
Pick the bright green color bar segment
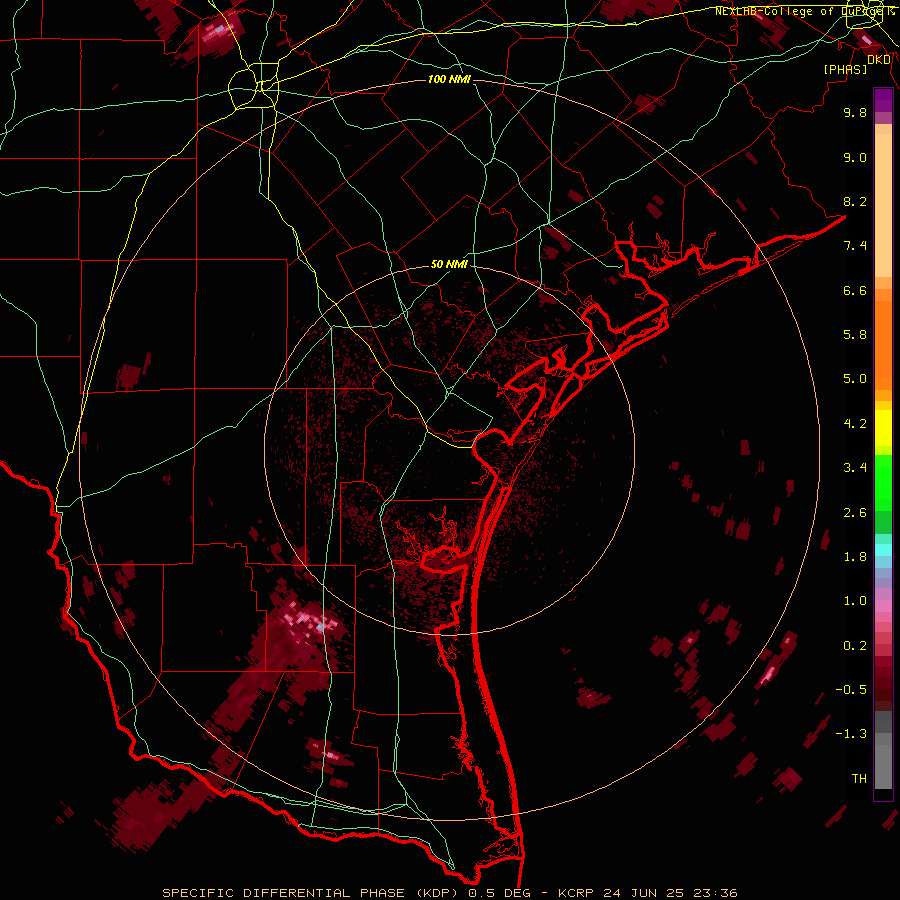point(883,482)
